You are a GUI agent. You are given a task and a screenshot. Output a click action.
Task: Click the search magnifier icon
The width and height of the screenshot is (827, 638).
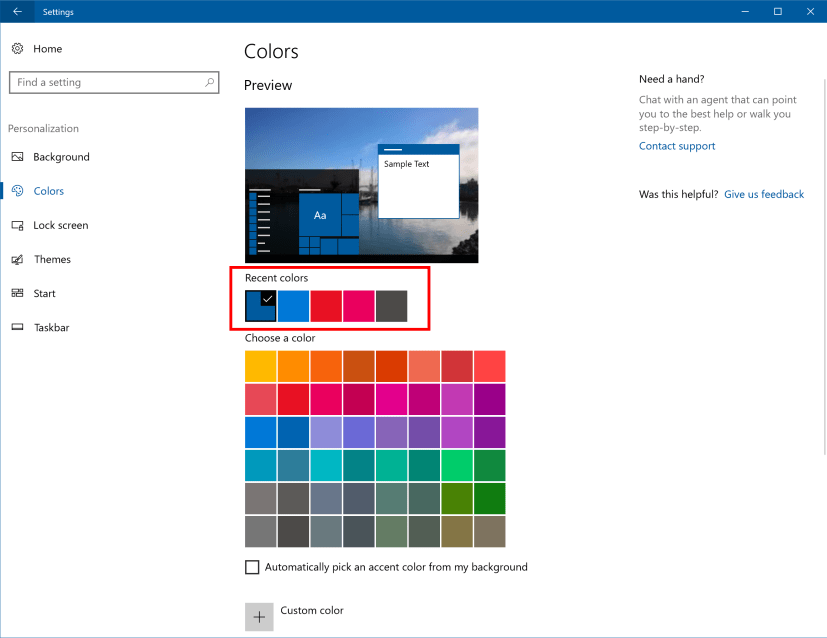(x=208, y=82)
